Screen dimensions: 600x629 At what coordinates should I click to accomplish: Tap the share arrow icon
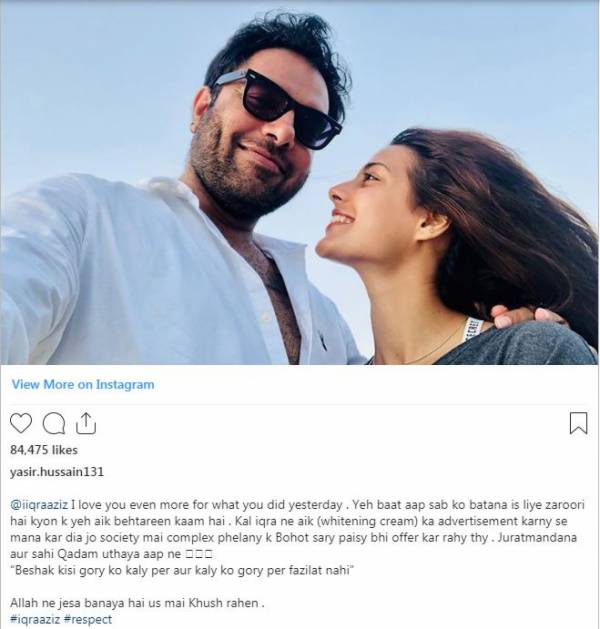point(86,423)
